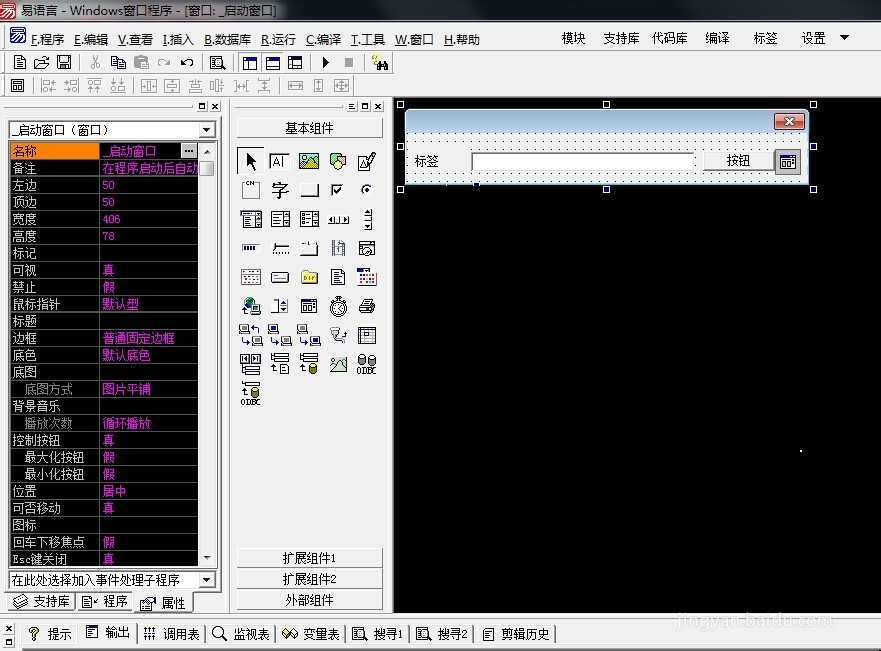The image size is (881, 651).
Task: Pick the checkbox component in palette
Action: pos(338,190)
